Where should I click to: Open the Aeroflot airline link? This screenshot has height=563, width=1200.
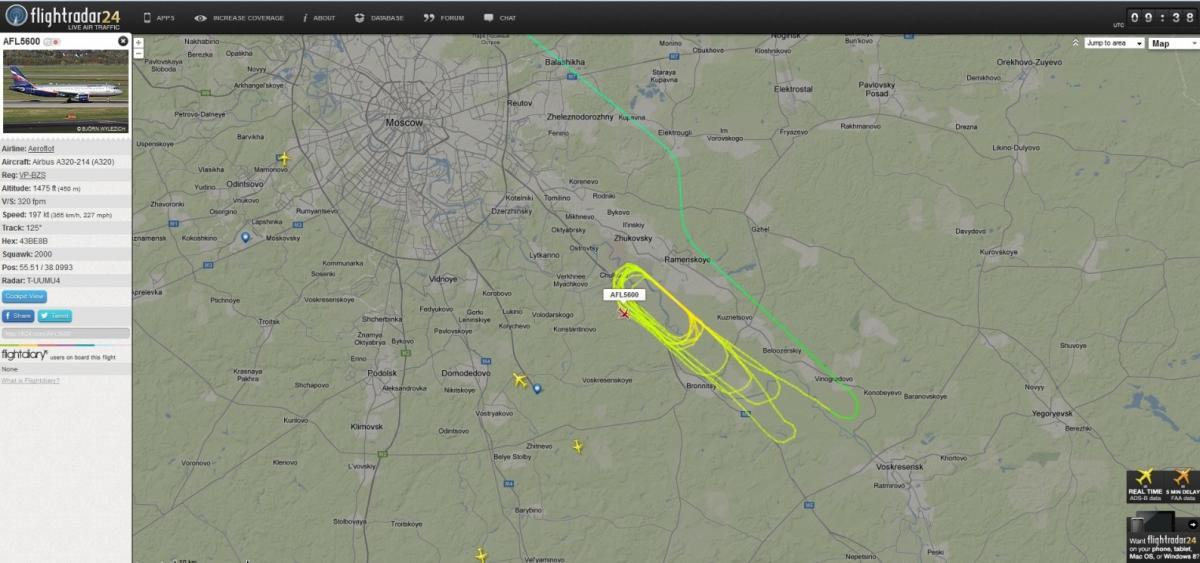coord(41,148)
